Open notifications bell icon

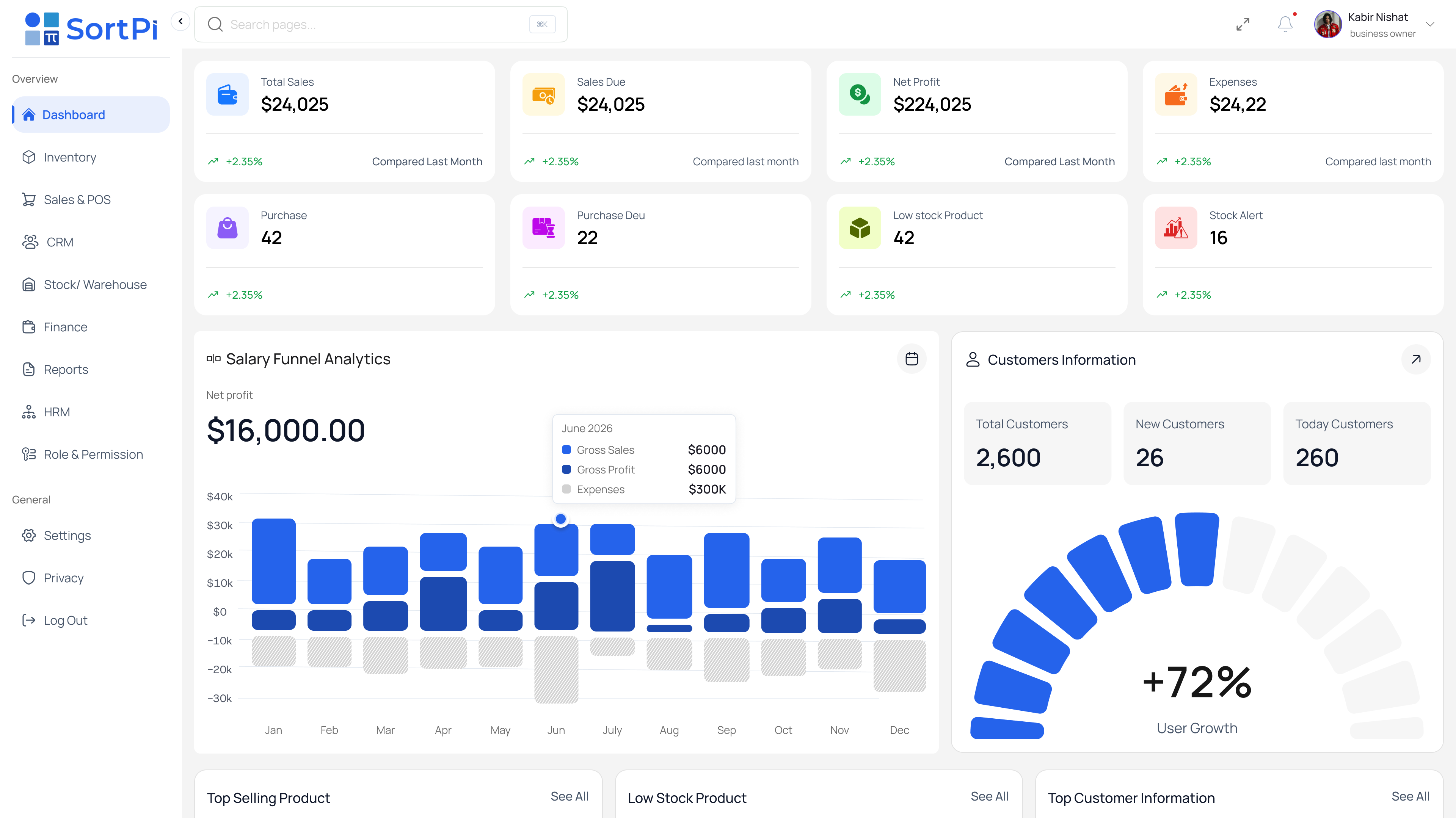coord(1285,24)
